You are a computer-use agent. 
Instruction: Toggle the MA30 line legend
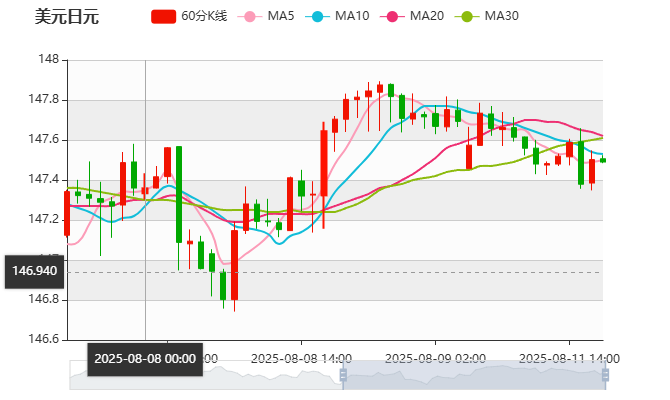(487, 16)
